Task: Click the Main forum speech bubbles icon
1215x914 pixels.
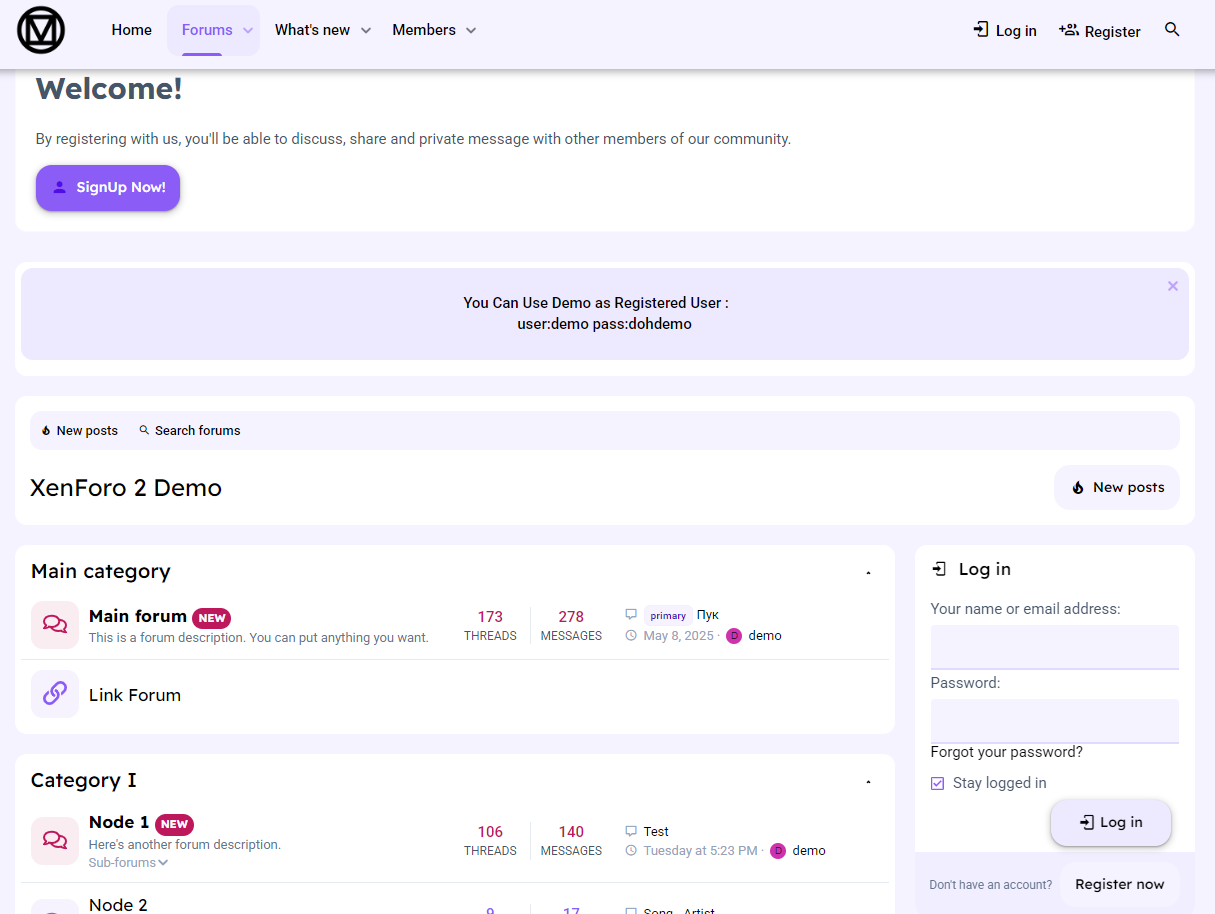Action: (x=55, y=625)
